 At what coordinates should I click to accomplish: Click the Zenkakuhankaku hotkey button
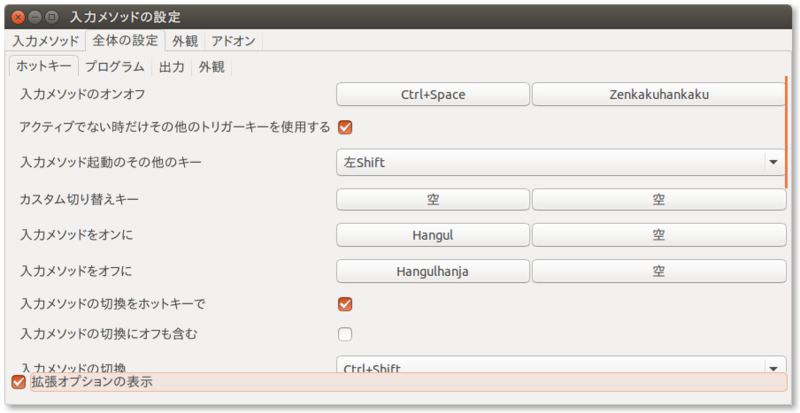(x=659, y=94)
